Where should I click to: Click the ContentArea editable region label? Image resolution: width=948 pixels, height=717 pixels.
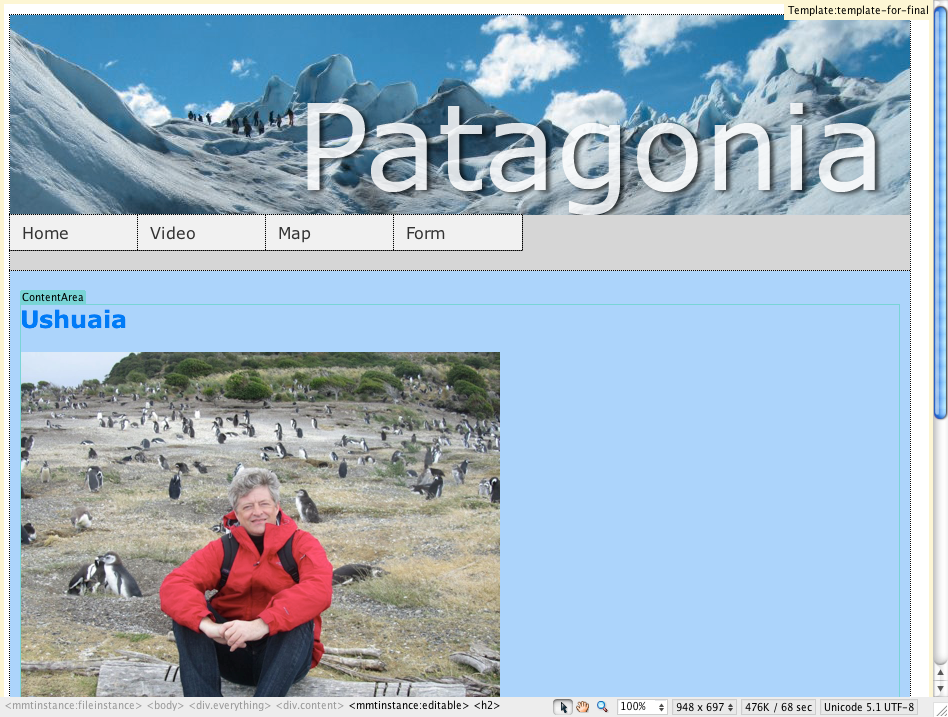pos(52,297)
